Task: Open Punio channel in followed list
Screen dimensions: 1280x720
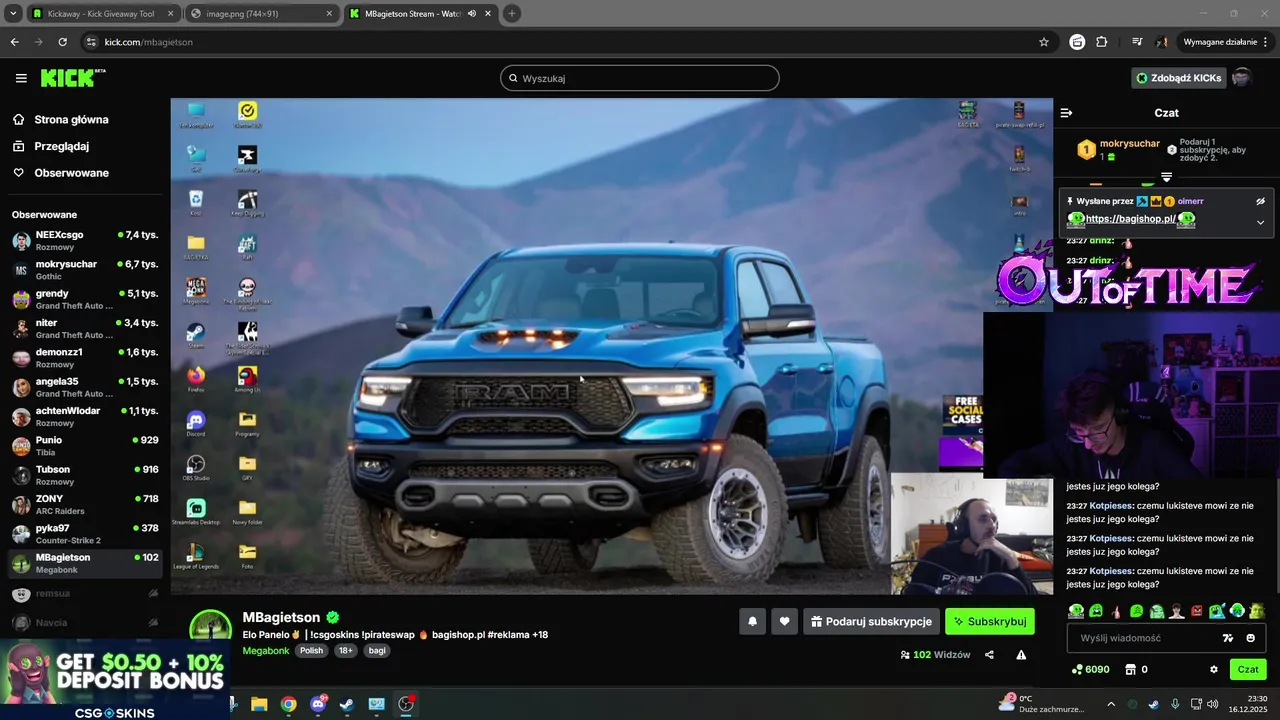Action: (x=85, y=446)
